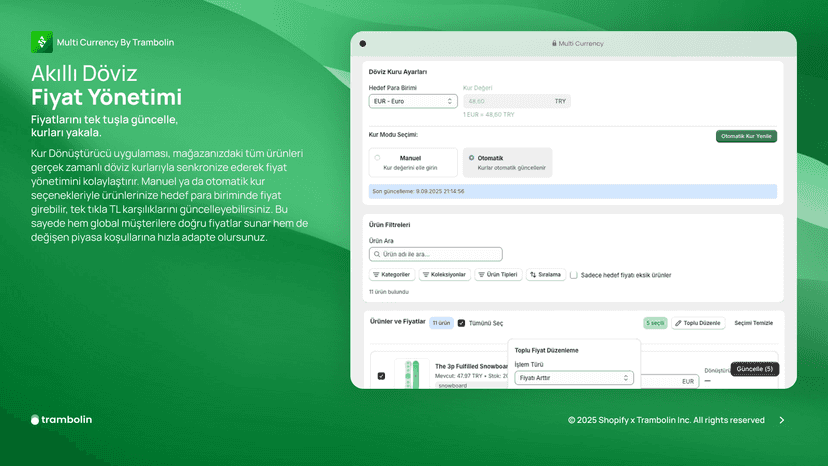The width and height of the screenshot is (828, 466).
Task: Click the Multi Currency green app logo
Action: point(42,42)
